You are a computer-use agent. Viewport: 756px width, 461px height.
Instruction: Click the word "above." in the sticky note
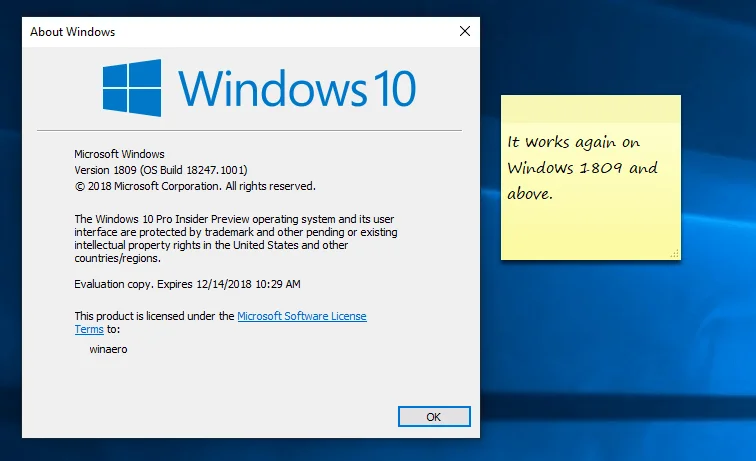(x=530, y=194)
